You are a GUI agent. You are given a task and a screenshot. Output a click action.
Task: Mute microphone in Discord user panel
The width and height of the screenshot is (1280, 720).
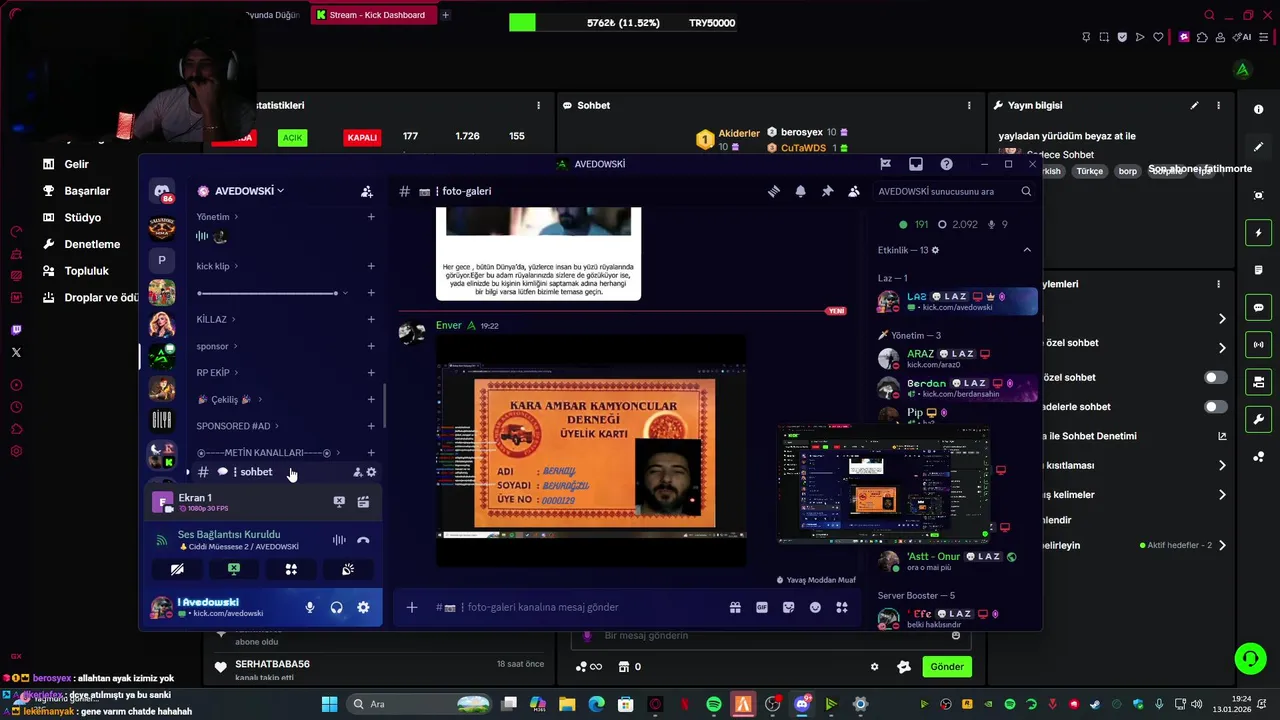pyautogui.click(x=310, y=607)
